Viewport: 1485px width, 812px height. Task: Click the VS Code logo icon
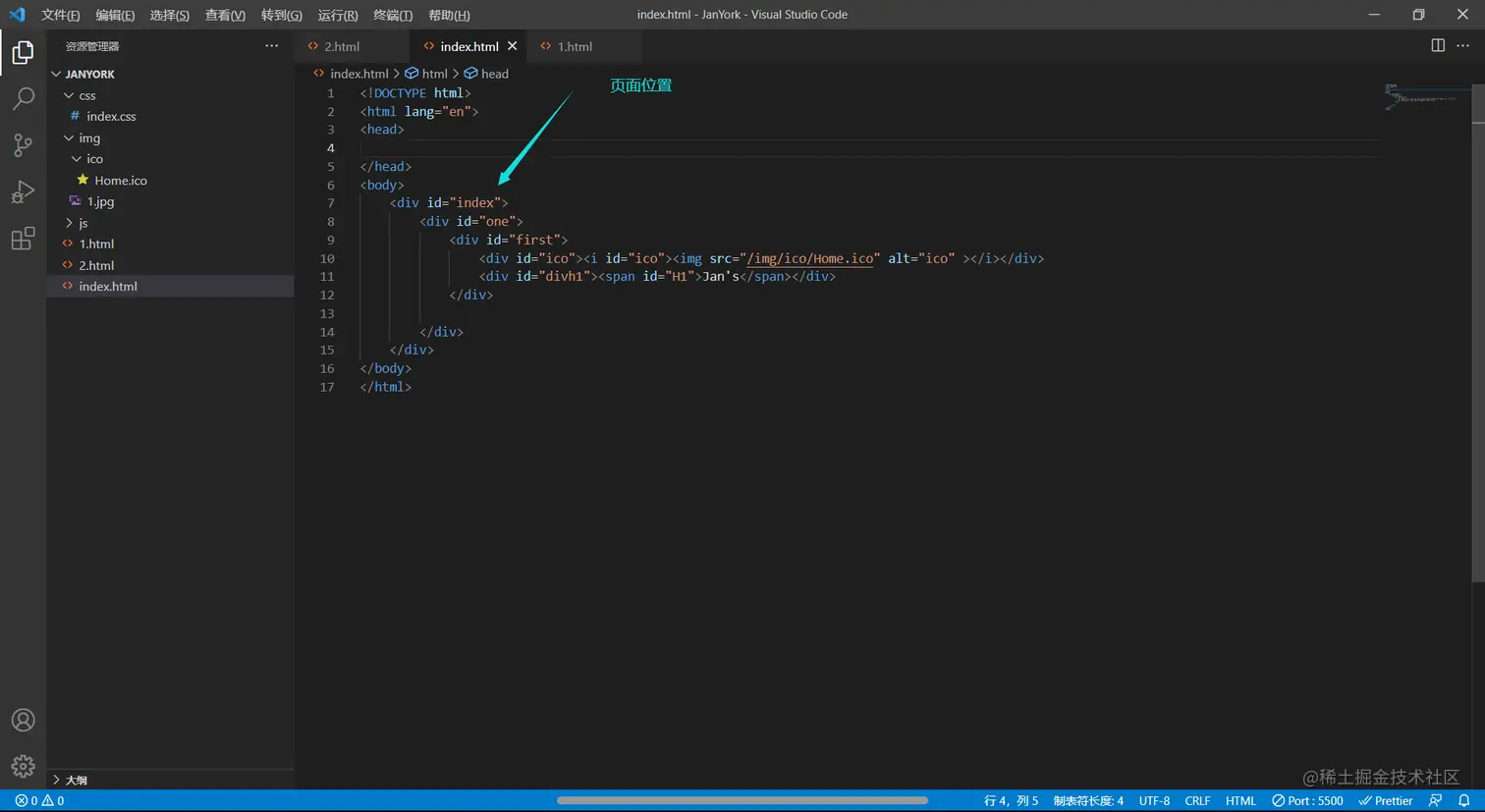[x=17, y=15]
